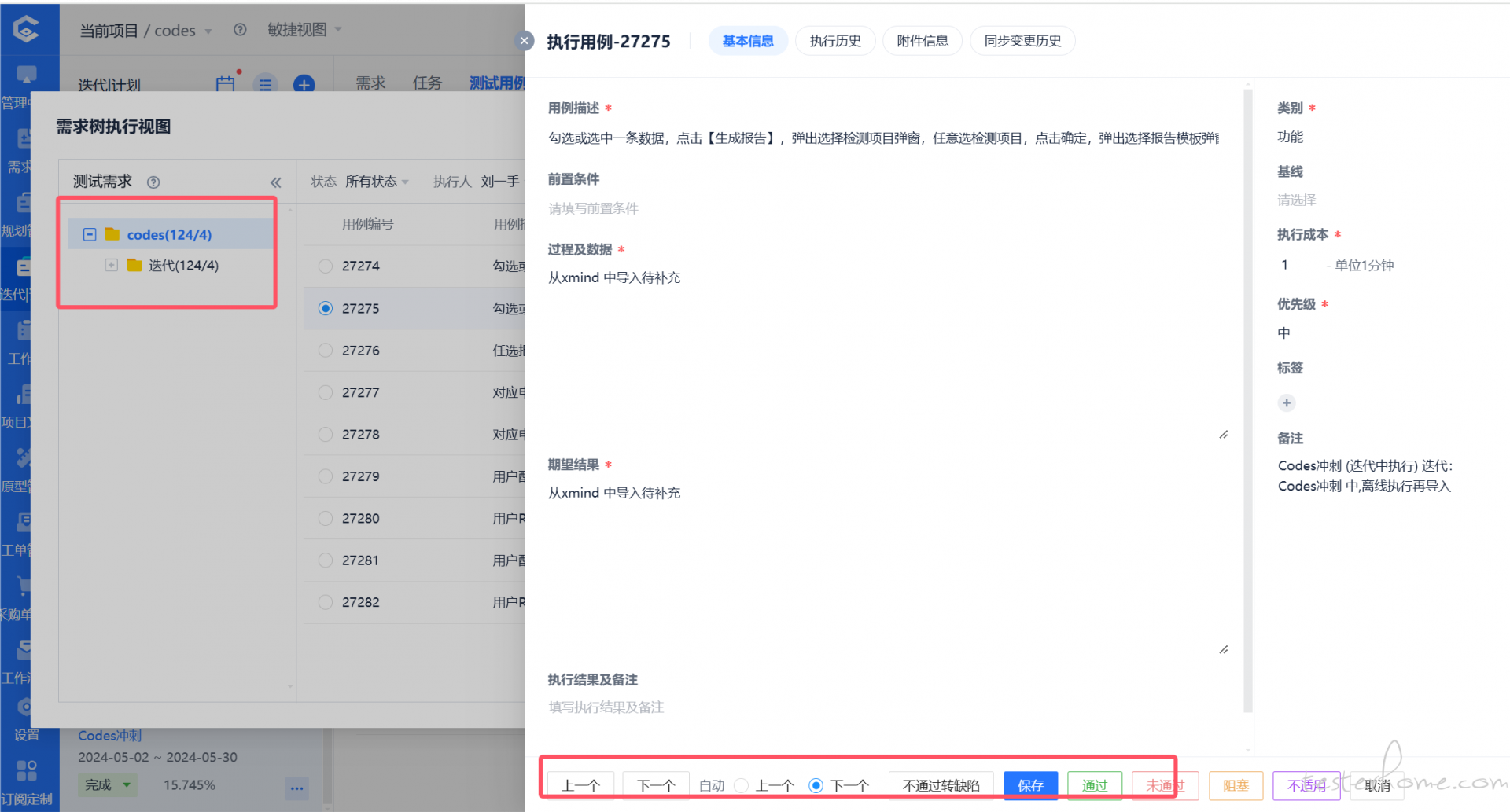Click the blue add button near 迭代计划
The width and height of the screenshot is (1510, 812).
pyautogui.click(x=304, y=84)
